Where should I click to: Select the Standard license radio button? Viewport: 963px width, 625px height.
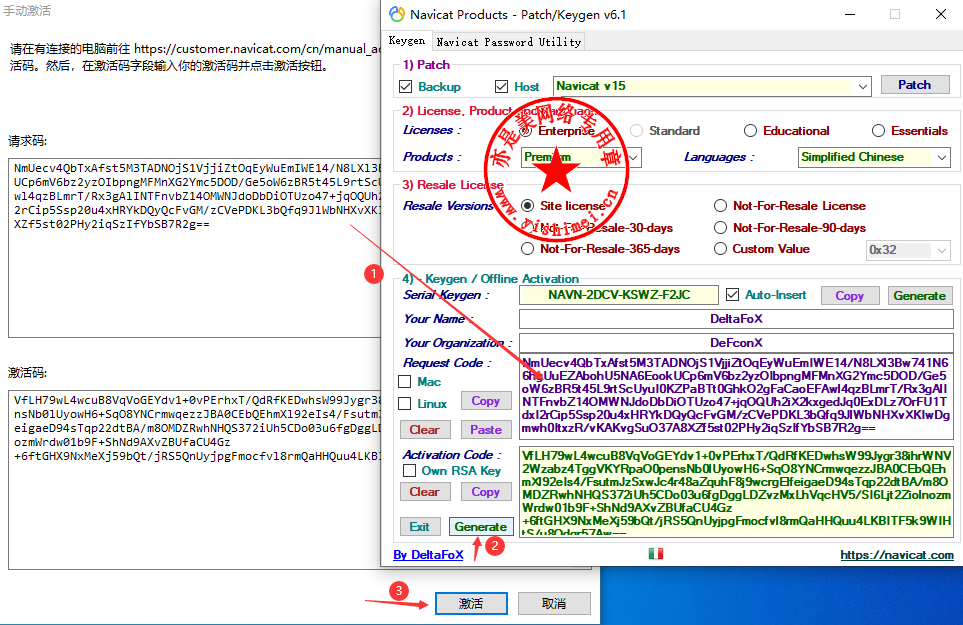[x=636, y=131]
